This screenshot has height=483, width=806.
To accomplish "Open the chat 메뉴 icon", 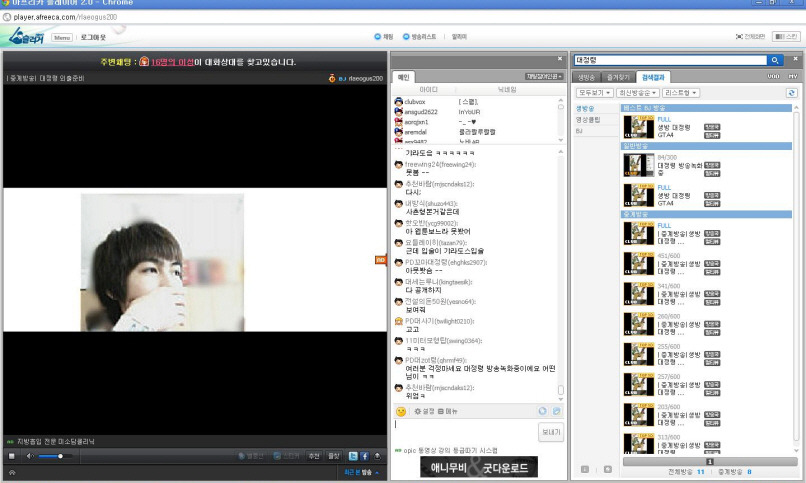I will point(448,411).
